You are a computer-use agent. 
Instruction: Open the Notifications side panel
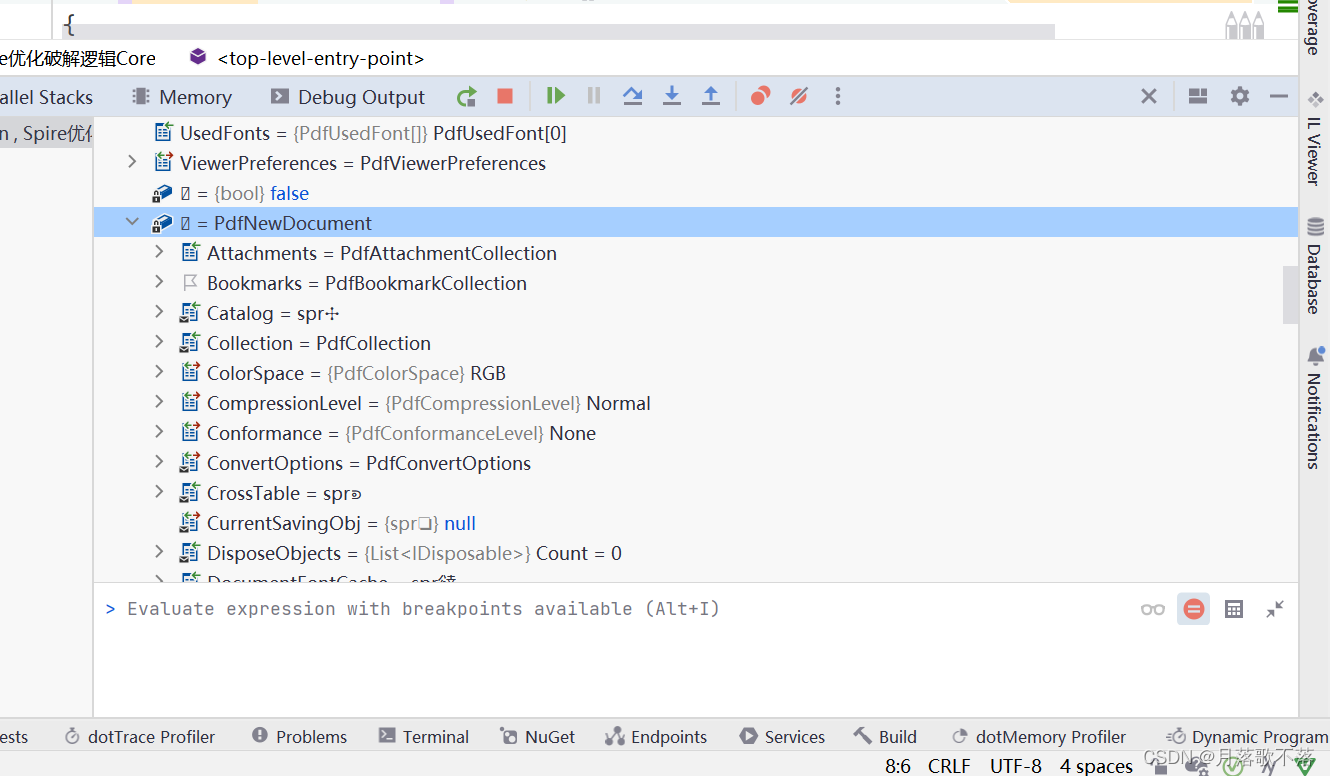click(1314, 407)
